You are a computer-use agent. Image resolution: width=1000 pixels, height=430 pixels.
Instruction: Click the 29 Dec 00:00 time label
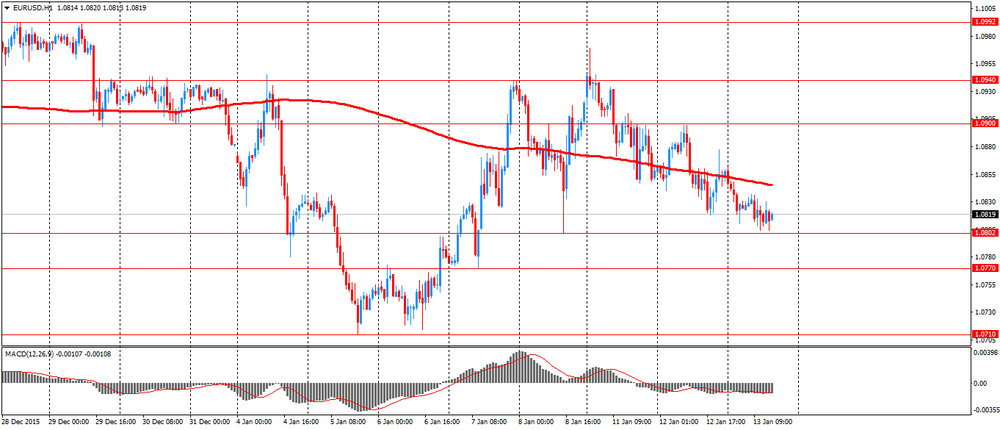(x=68, y=422)
